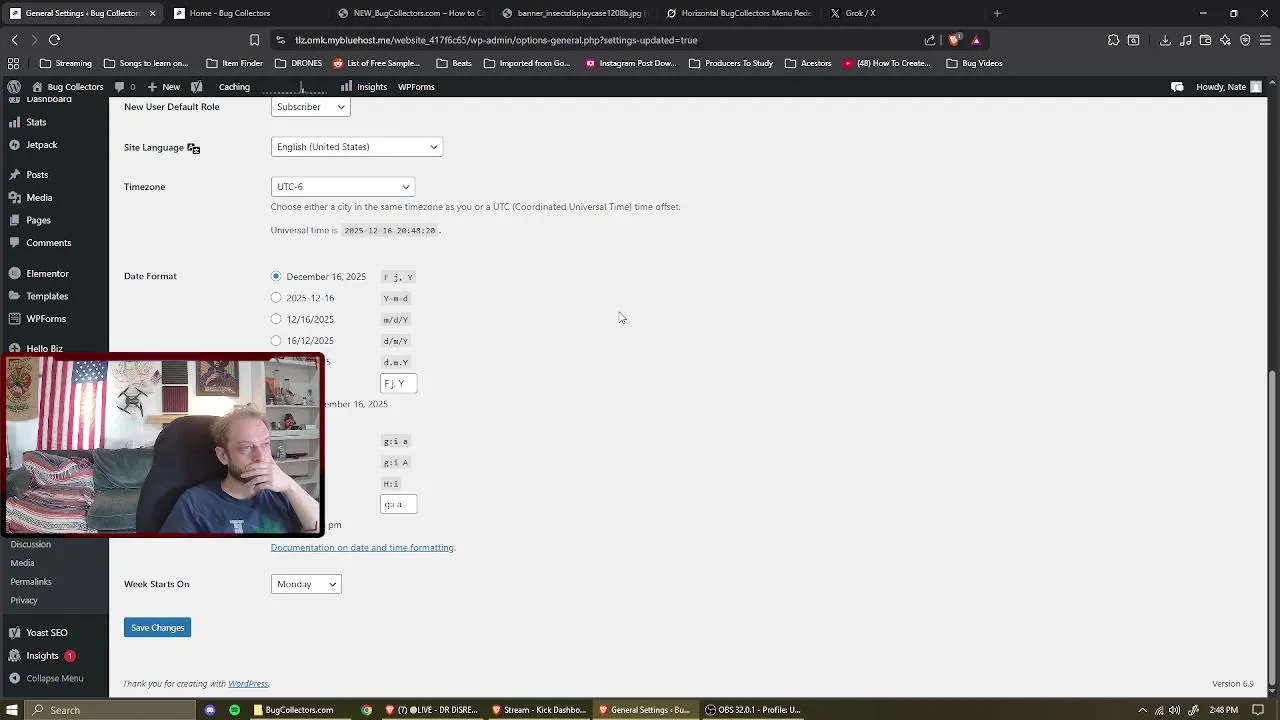
Task: Switch to Home - Bug Collectors tab
Action: pos(229,13)
